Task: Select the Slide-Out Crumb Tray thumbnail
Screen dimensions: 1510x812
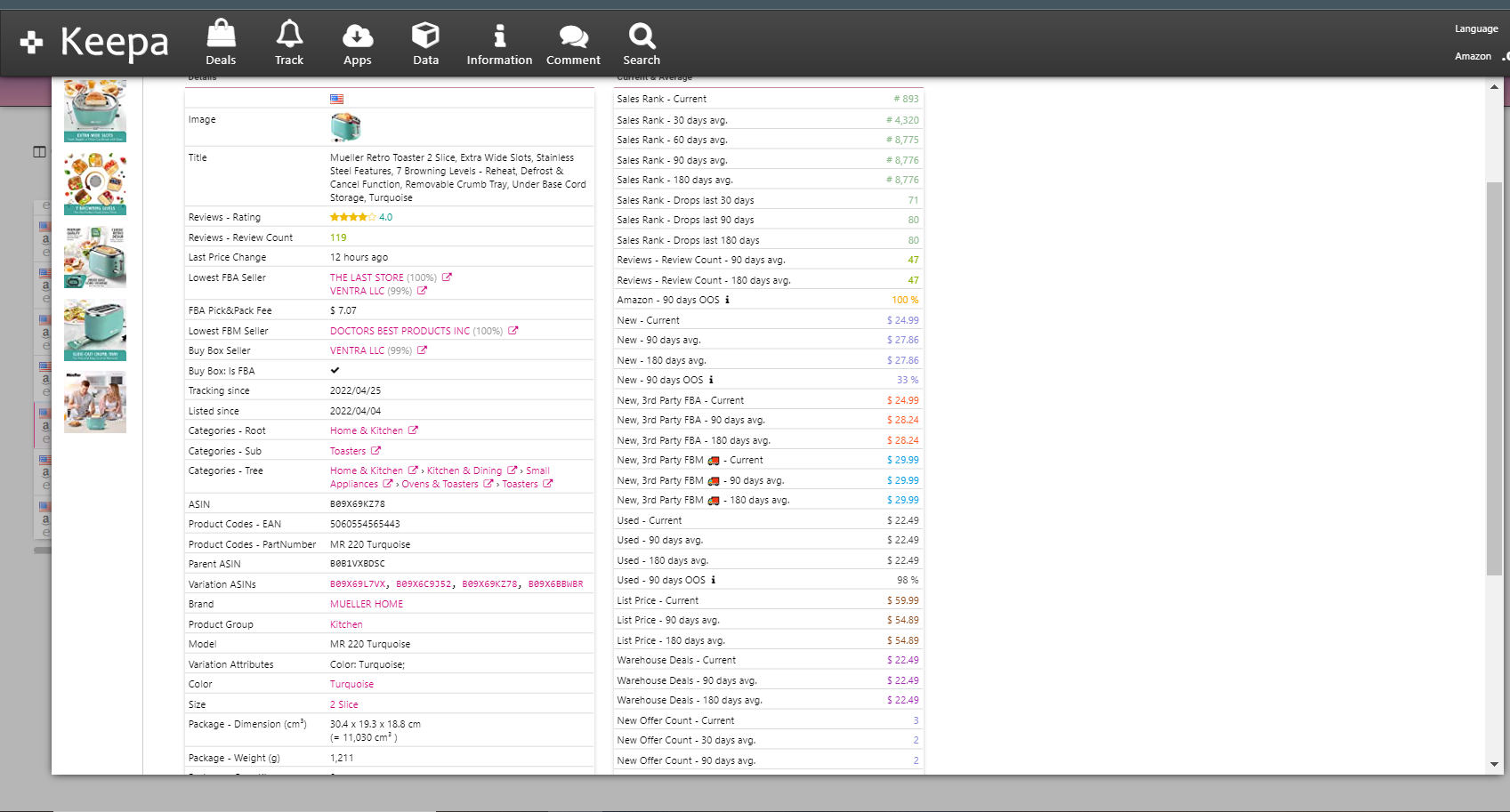Action: (95, 329)
